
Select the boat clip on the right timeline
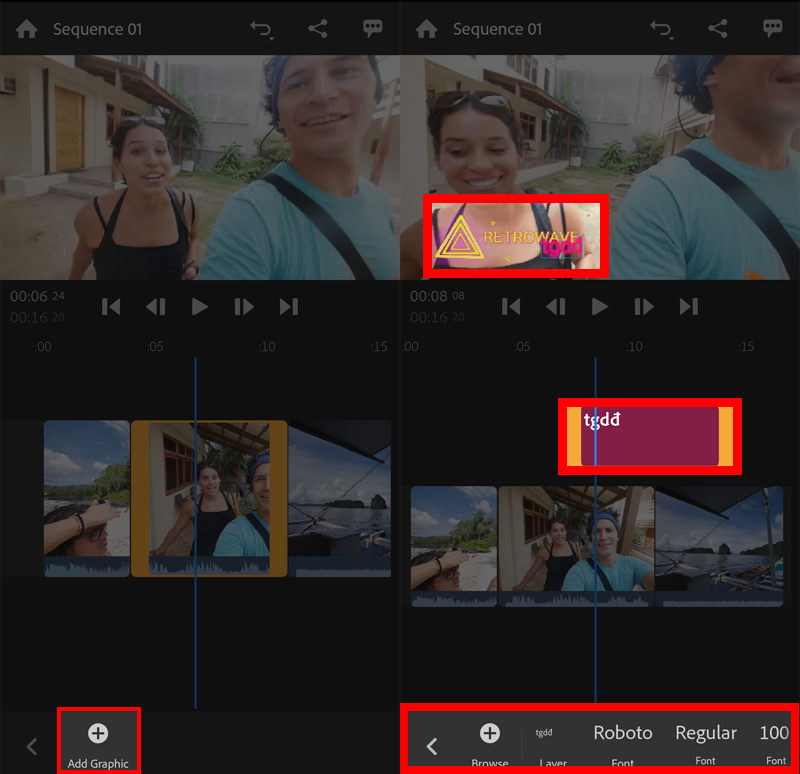(x=718, y=545)
